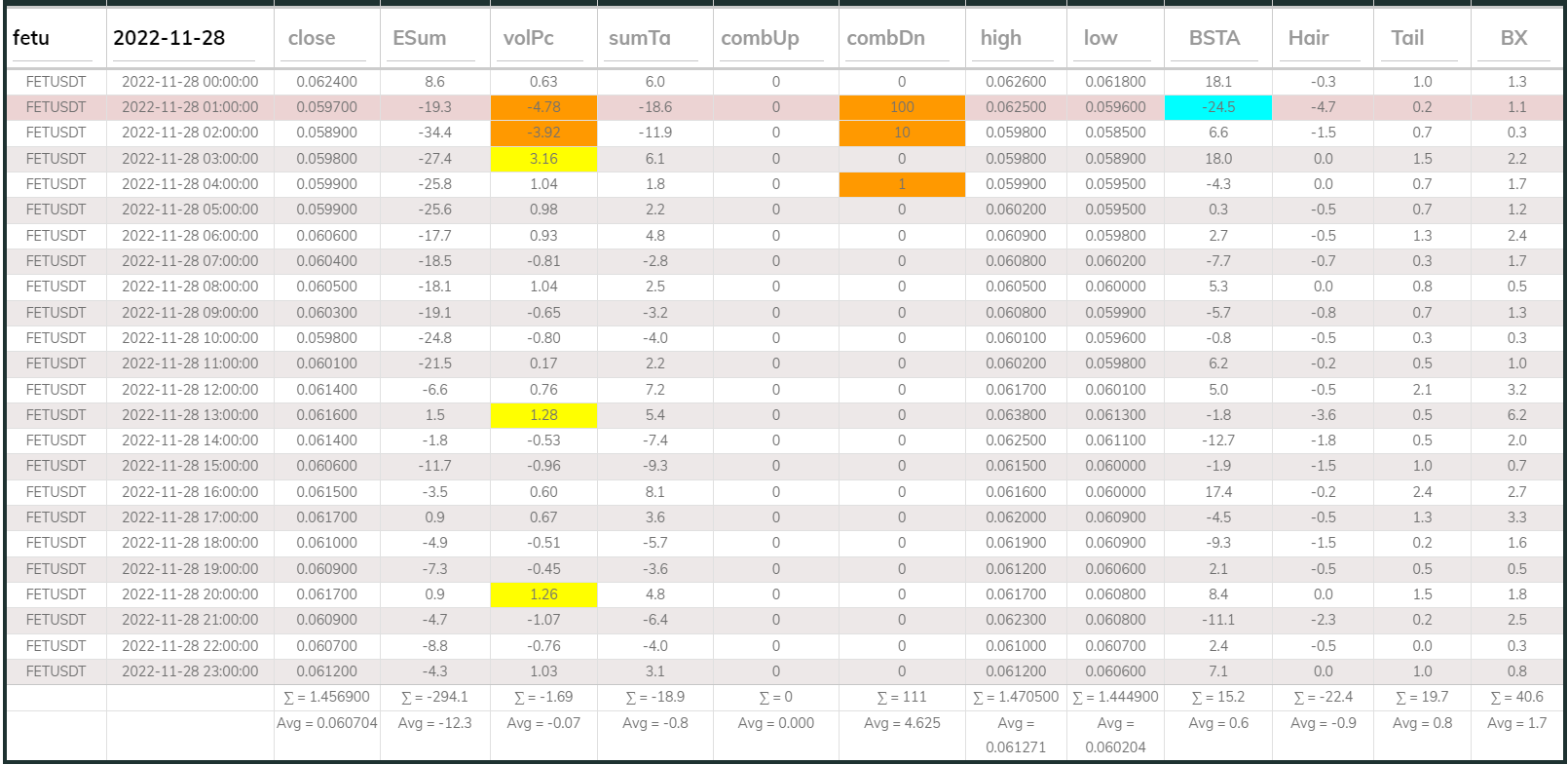This screenshot has height=765, width=1568.
Task: Click orange volPc cell -3.92
Action: pyautogui.click(x=543, y=133)
